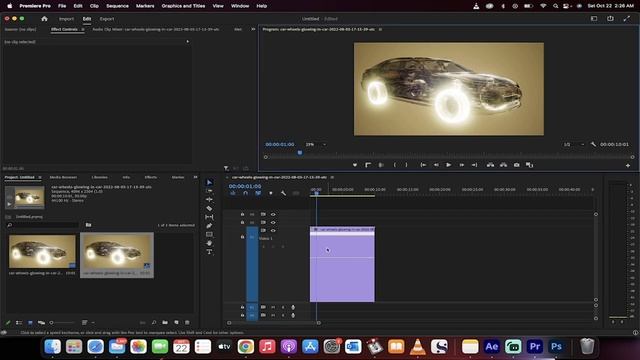640x360 pixels.
Task: Open the Import workspace button
Action: 66,19
